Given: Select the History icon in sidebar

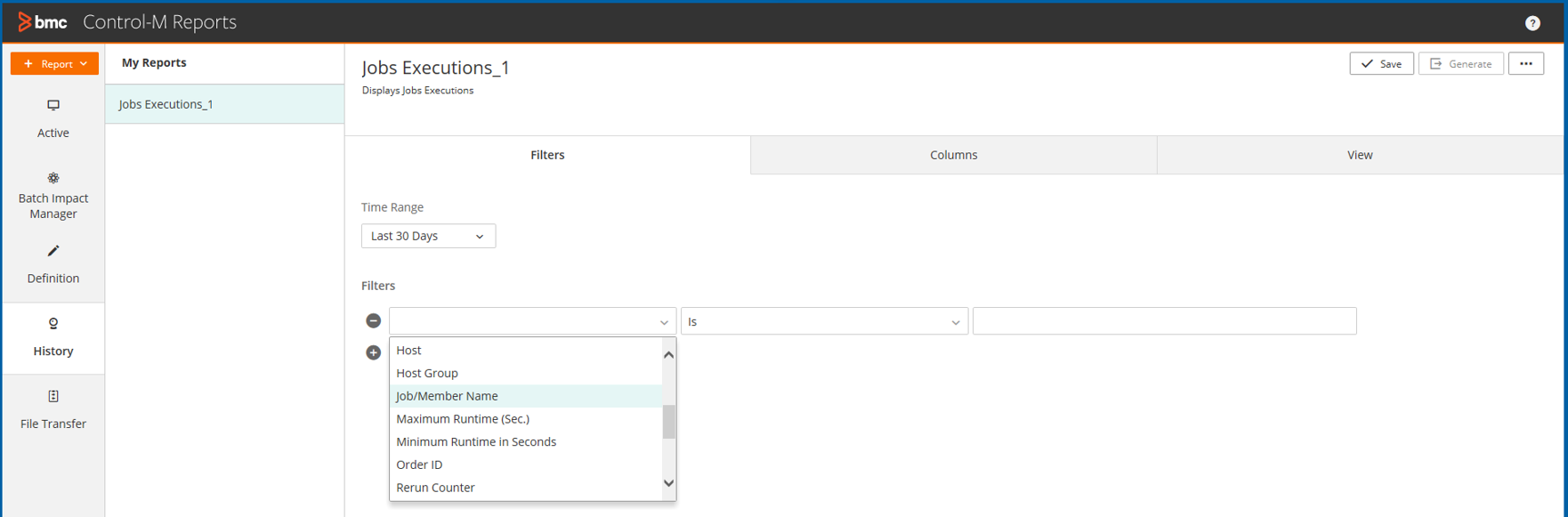Looking at the screenshot, I should [53, 324].
